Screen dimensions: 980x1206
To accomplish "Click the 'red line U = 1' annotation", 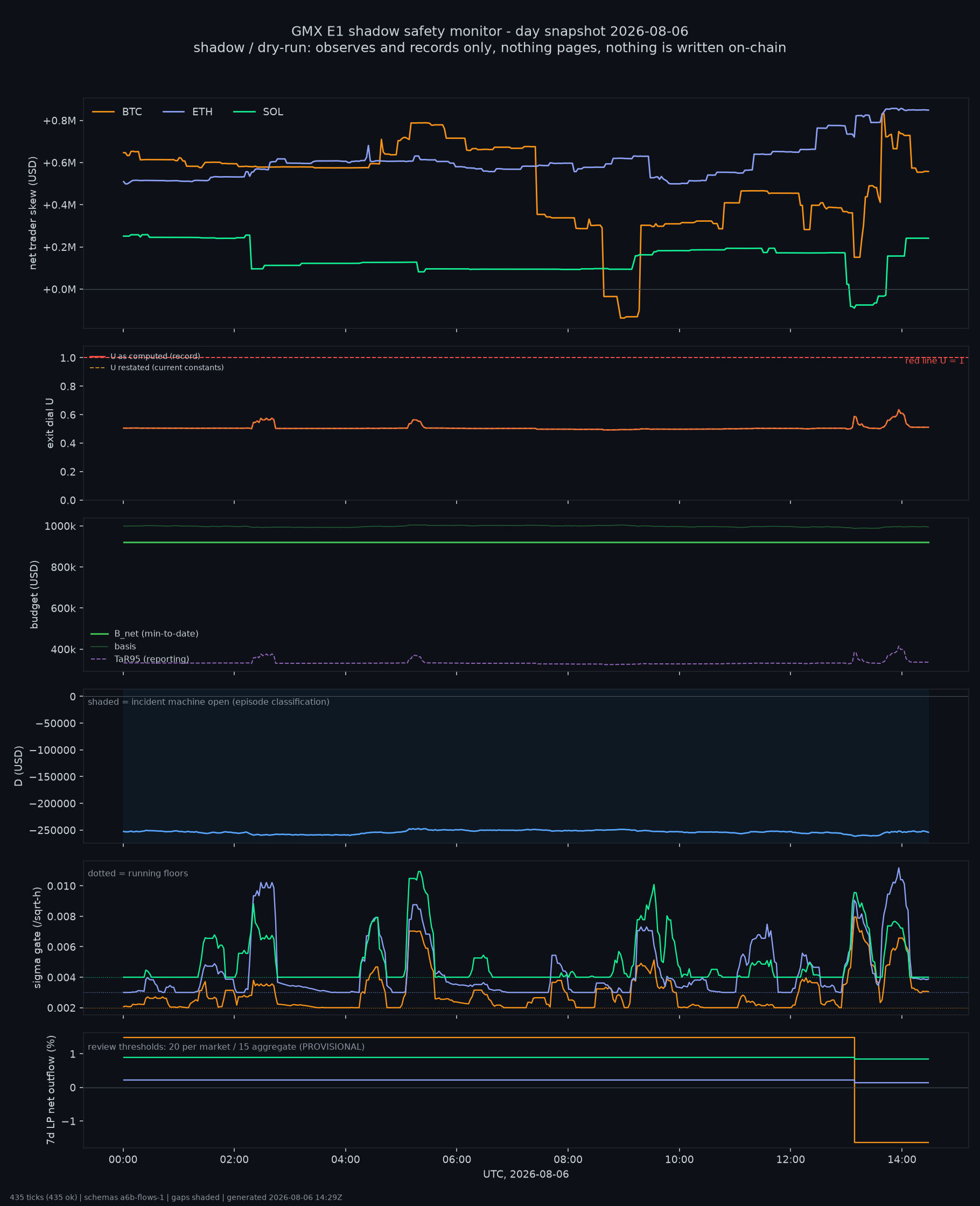I will pos(934,361).
